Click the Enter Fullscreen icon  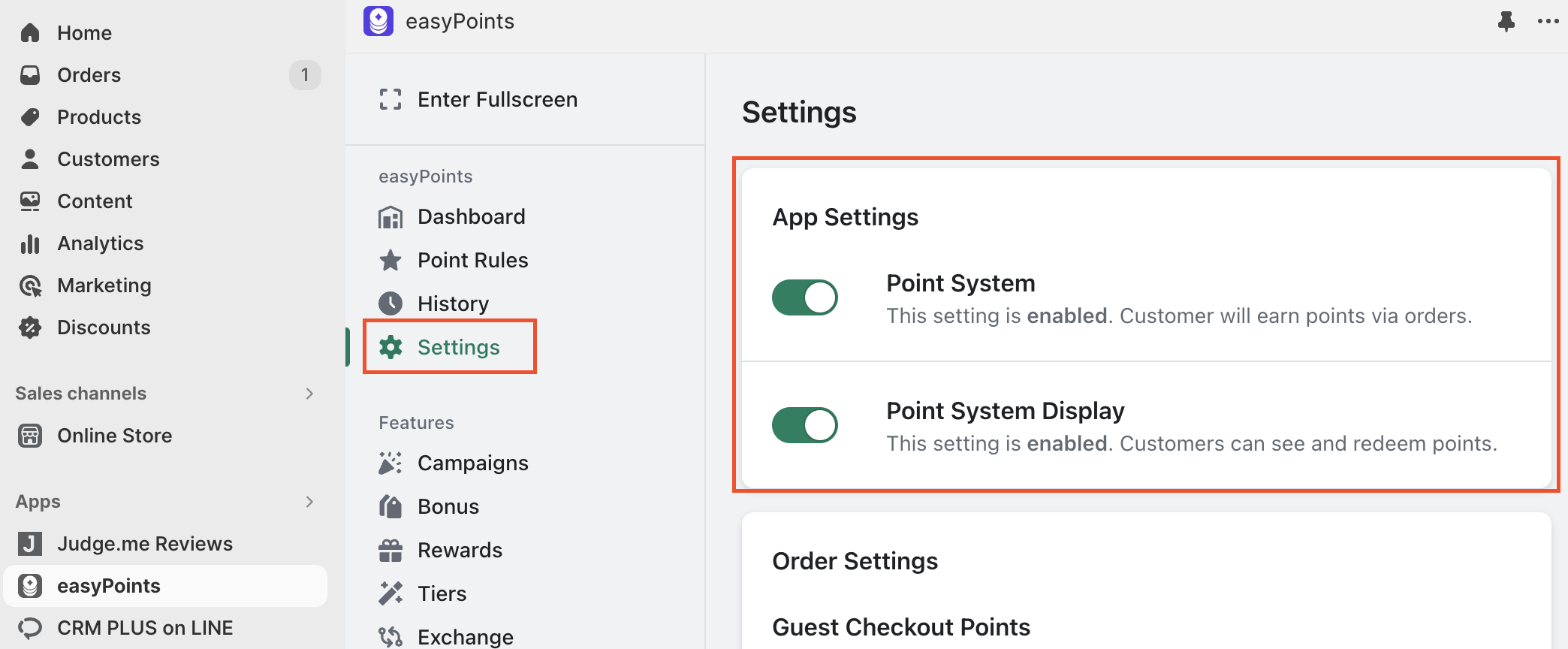pos(390,99)
